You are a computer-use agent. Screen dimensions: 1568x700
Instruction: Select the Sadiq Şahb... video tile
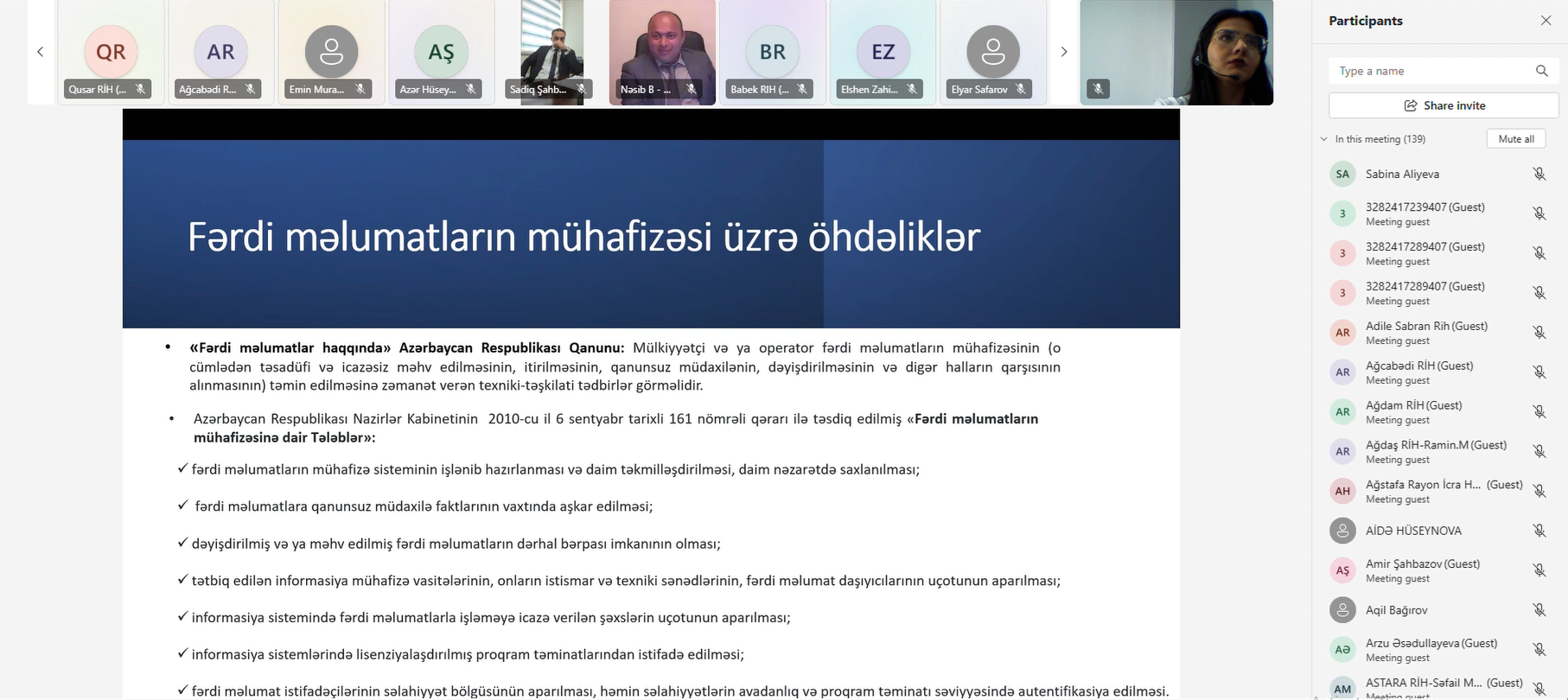[552, 53]
